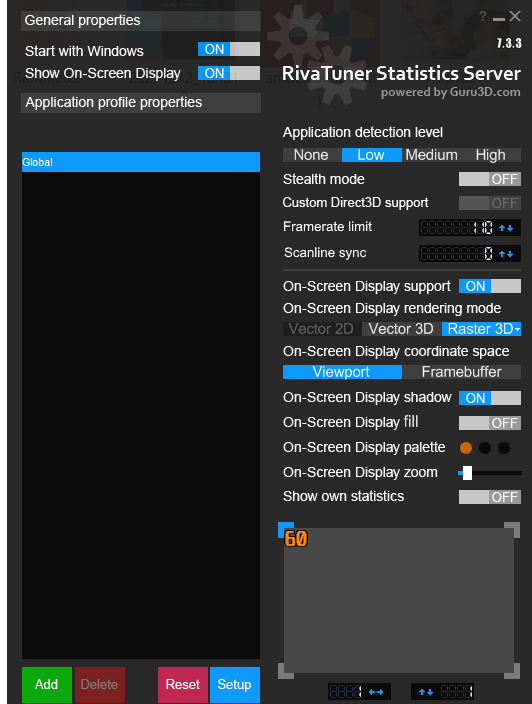Pick the third OSD palette color

point(504,448)
